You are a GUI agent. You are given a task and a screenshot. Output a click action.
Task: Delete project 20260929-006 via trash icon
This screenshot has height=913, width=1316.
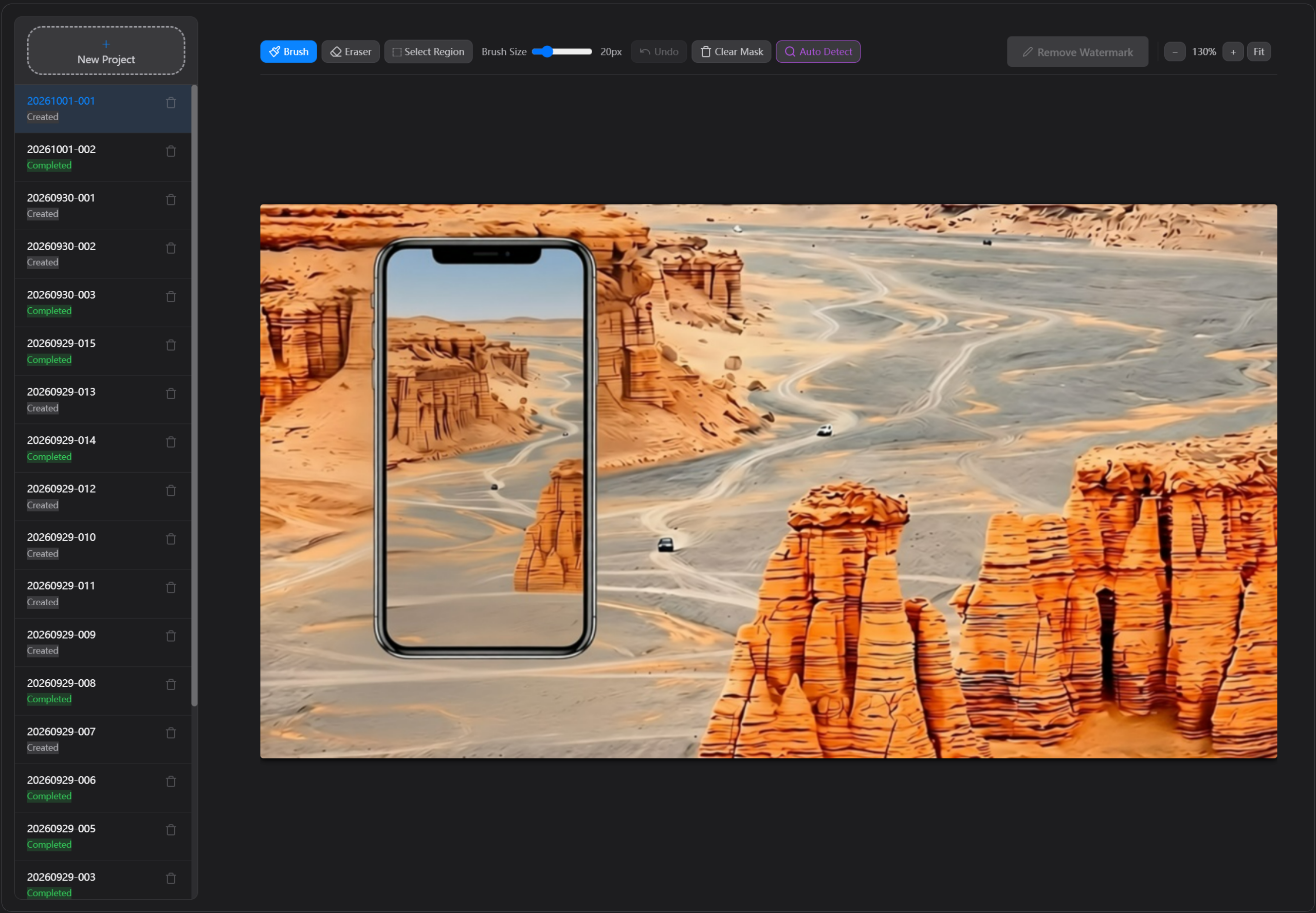pos(171,782)
